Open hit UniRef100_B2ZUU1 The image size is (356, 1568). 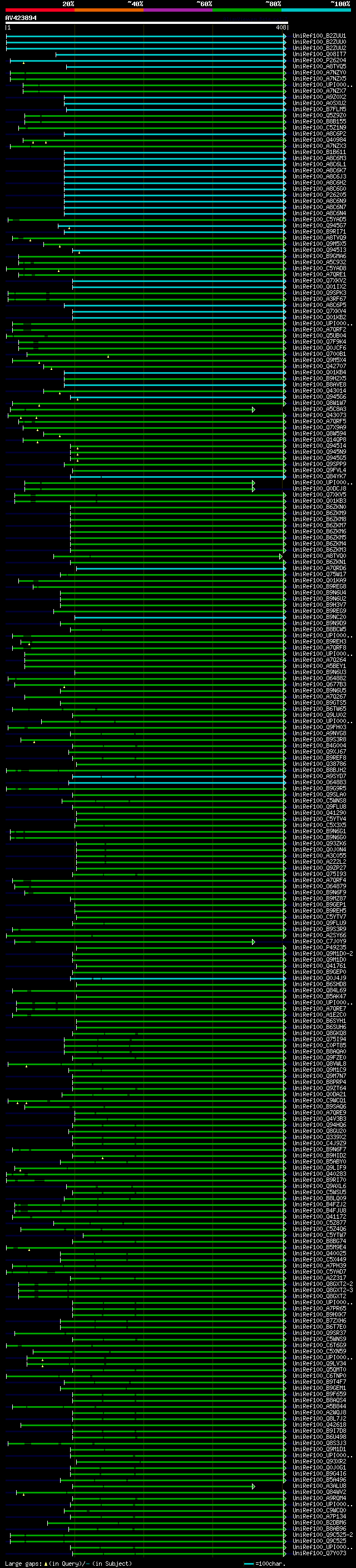(x=319, y=36)
